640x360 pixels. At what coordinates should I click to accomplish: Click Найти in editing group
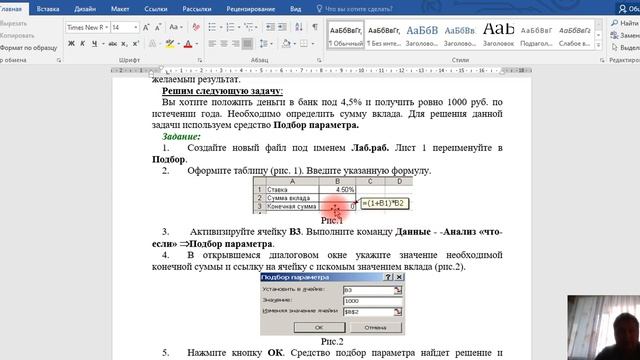624,23
